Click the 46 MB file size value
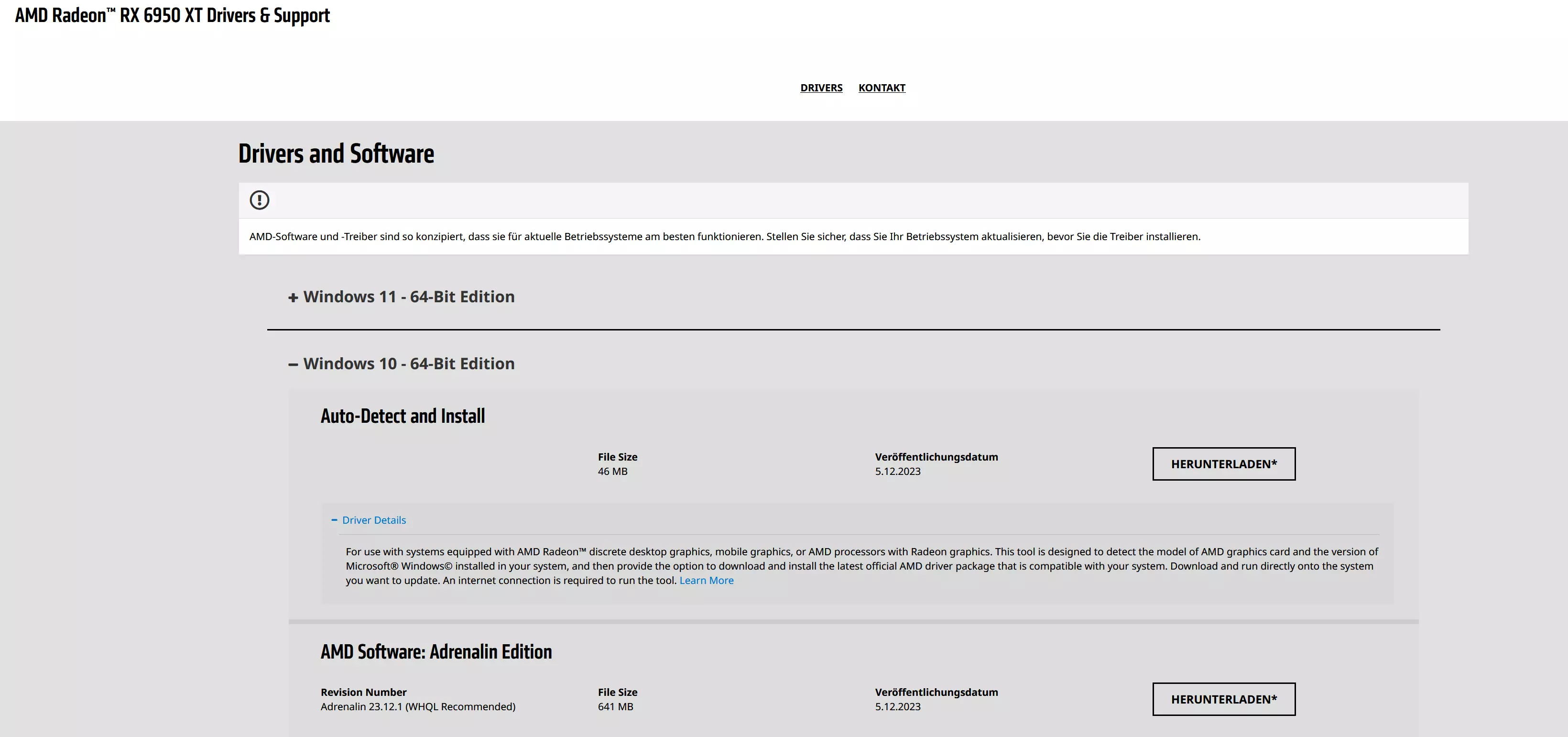The height and width of the screenshot is (737, 1568). pos(612,472)
